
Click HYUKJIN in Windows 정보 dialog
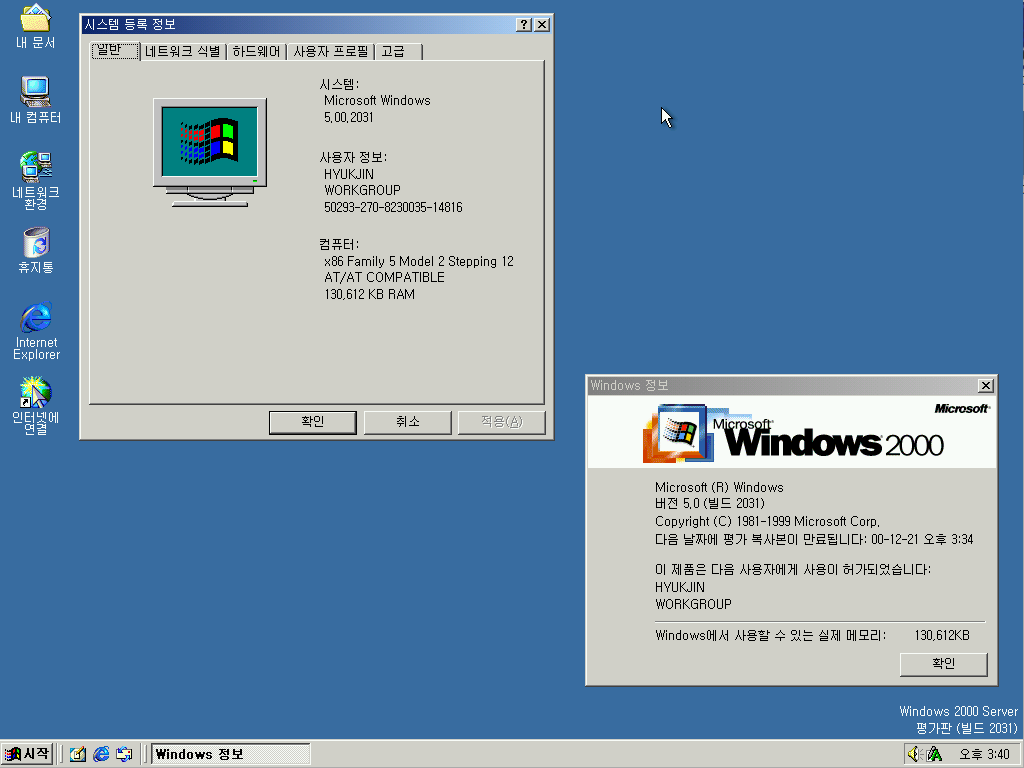(680, 587)
